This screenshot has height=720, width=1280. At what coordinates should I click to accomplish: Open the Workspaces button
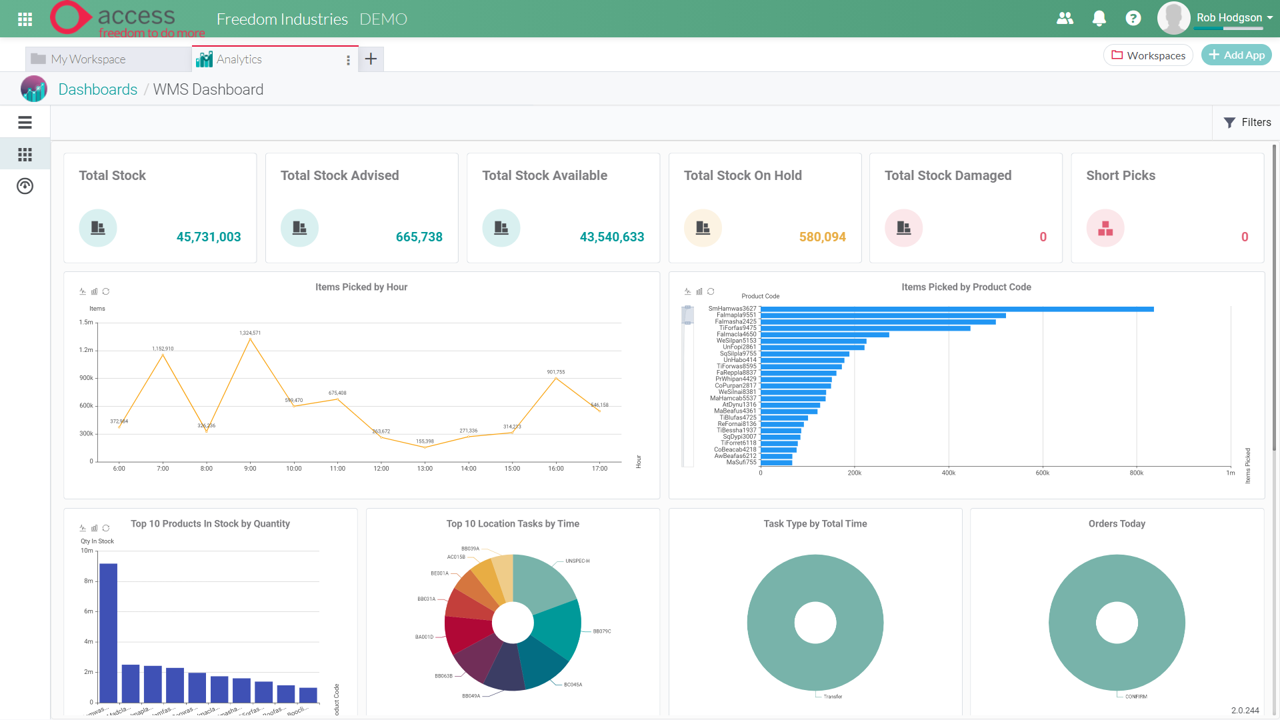[x=1148, y=55]
